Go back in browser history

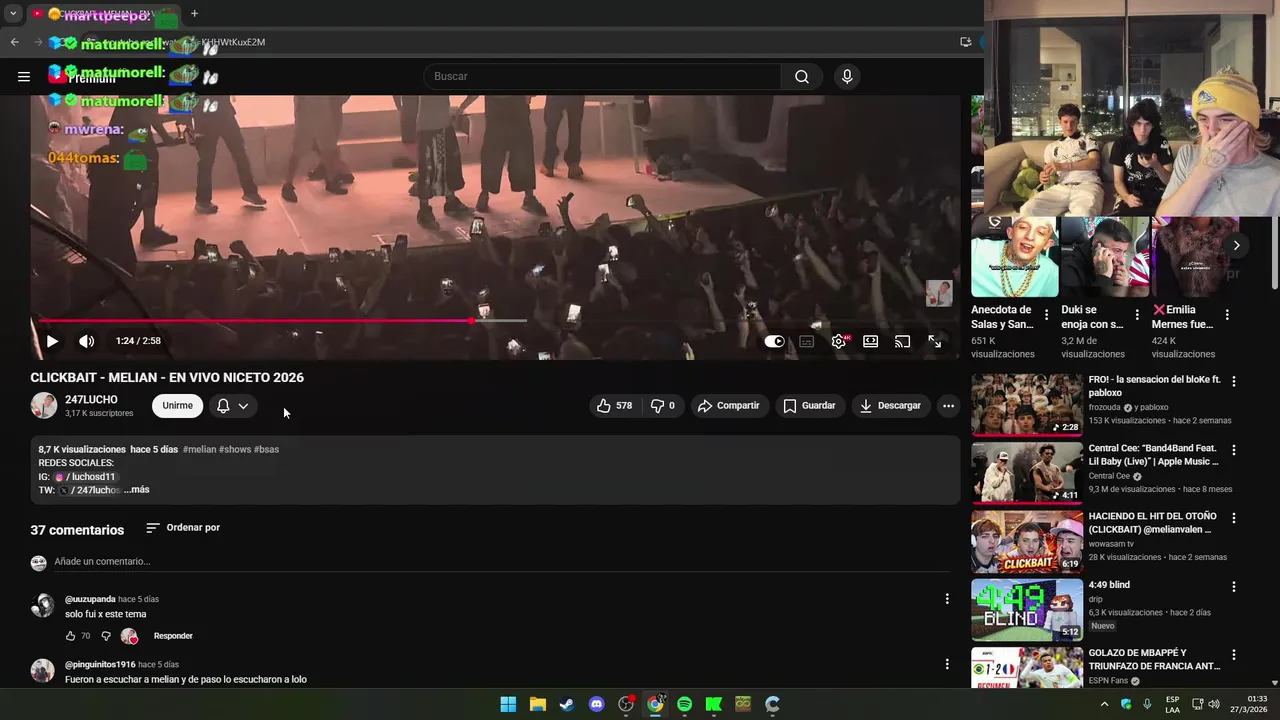(x=14, y=42)
